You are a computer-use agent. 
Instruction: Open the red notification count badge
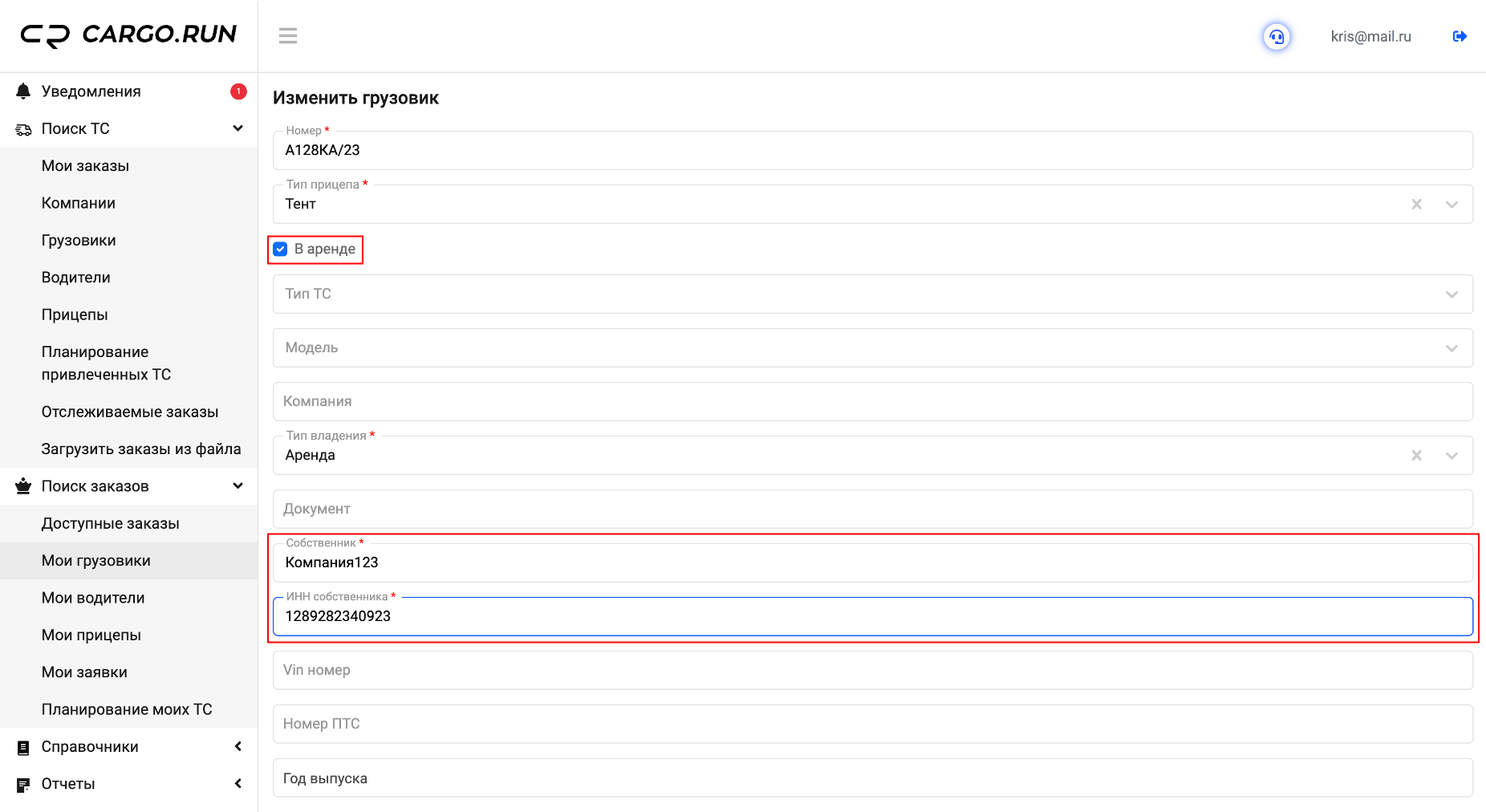pos(238,91)
